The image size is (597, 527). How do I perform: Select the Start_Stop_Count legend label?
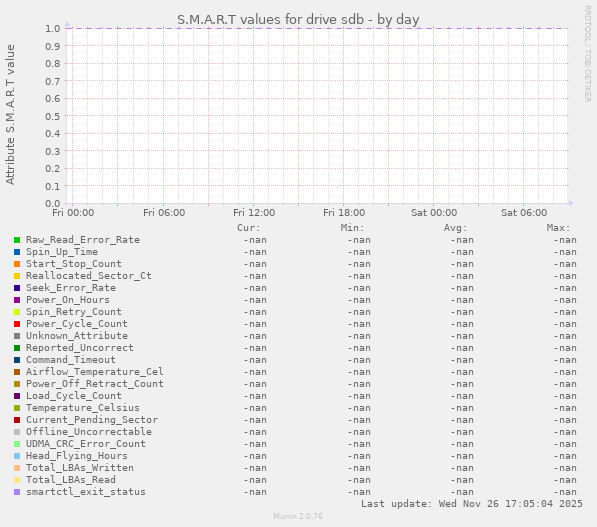(73, 264)
